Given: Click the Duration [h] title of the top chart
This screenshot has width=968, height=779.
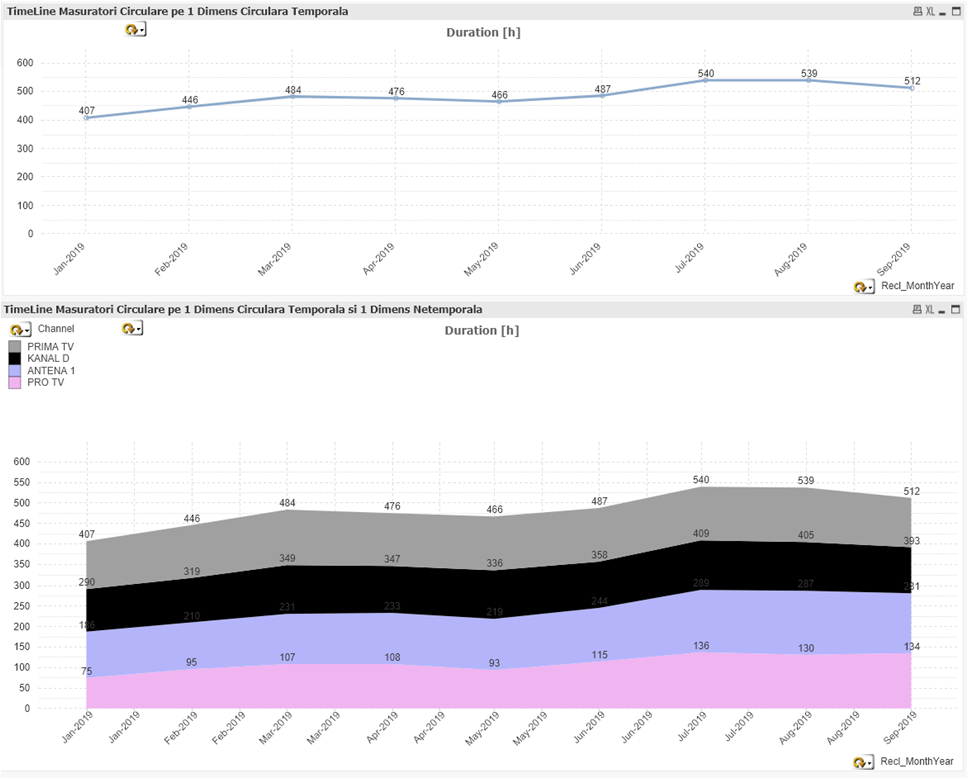Looking at the screenshot, I should [x=483, y=33].
